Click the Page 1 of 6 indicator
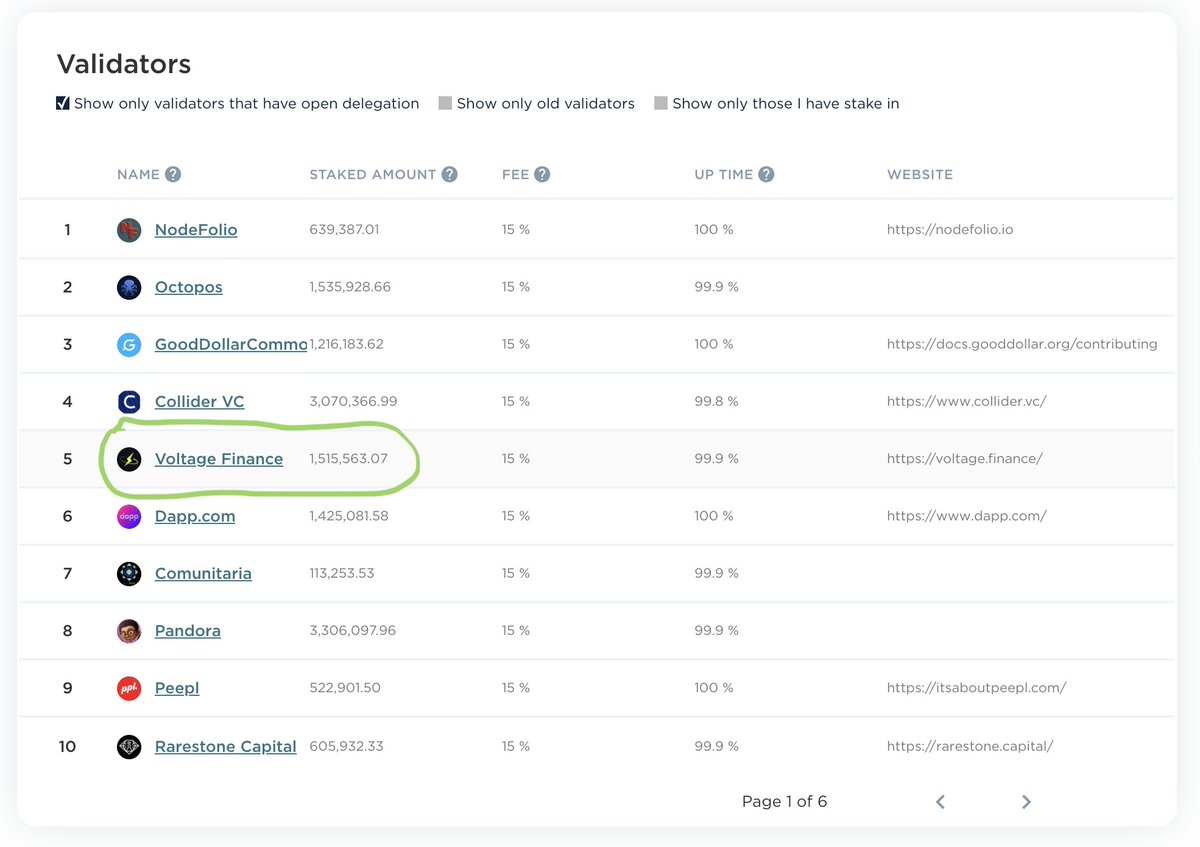Viewport: 1200px width, 847px height. (785, 802)
